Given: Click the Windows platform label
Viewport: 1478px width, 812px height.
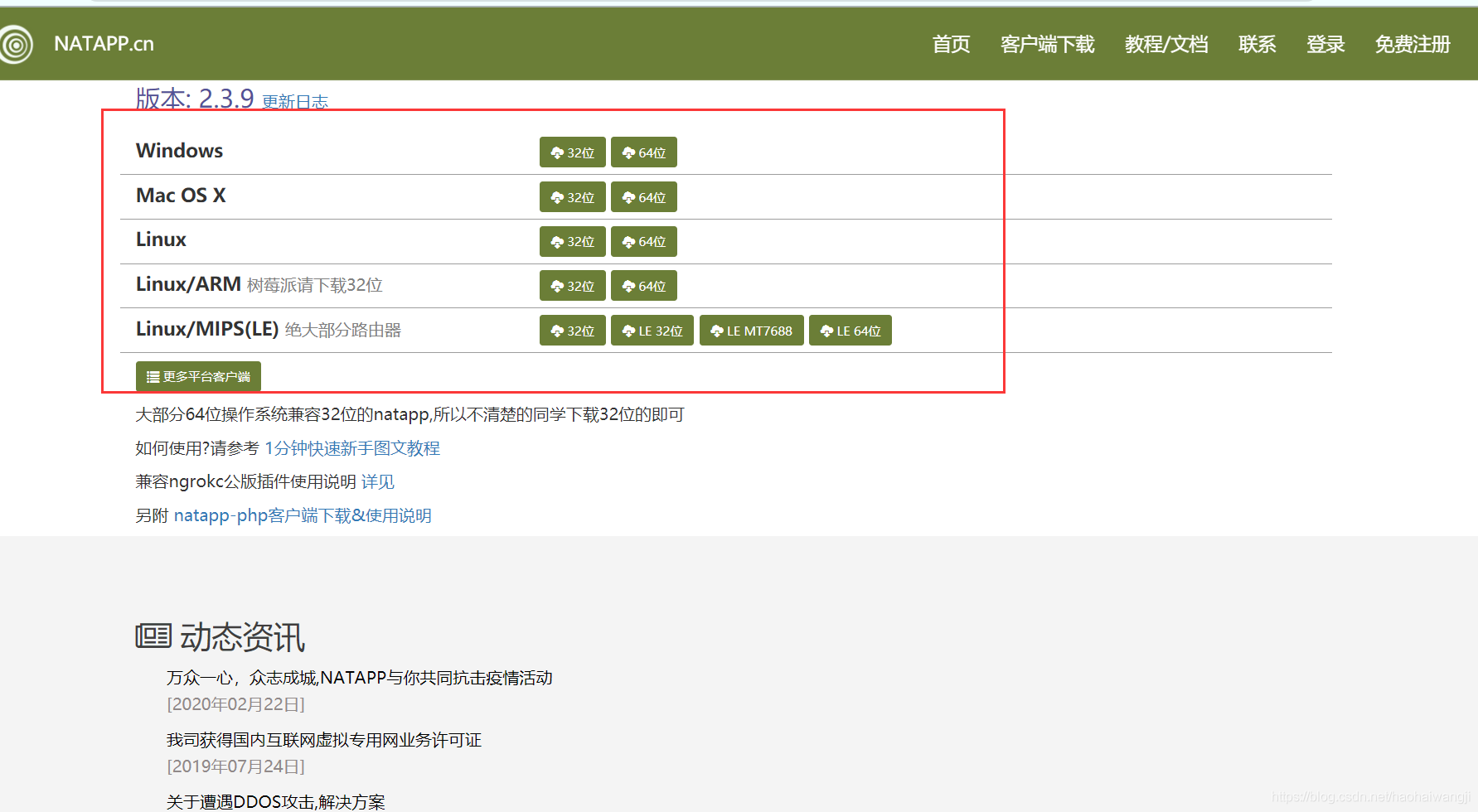Looking at the screenshot, I should 179,151.
